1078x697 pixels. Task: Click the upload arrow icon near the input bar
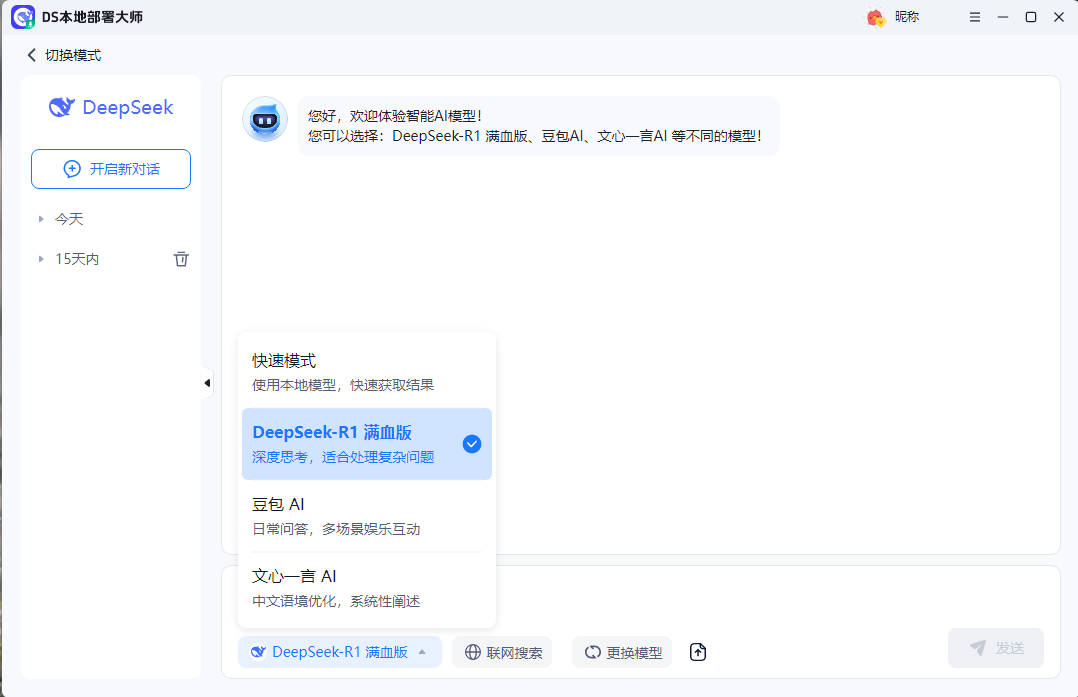697,652
